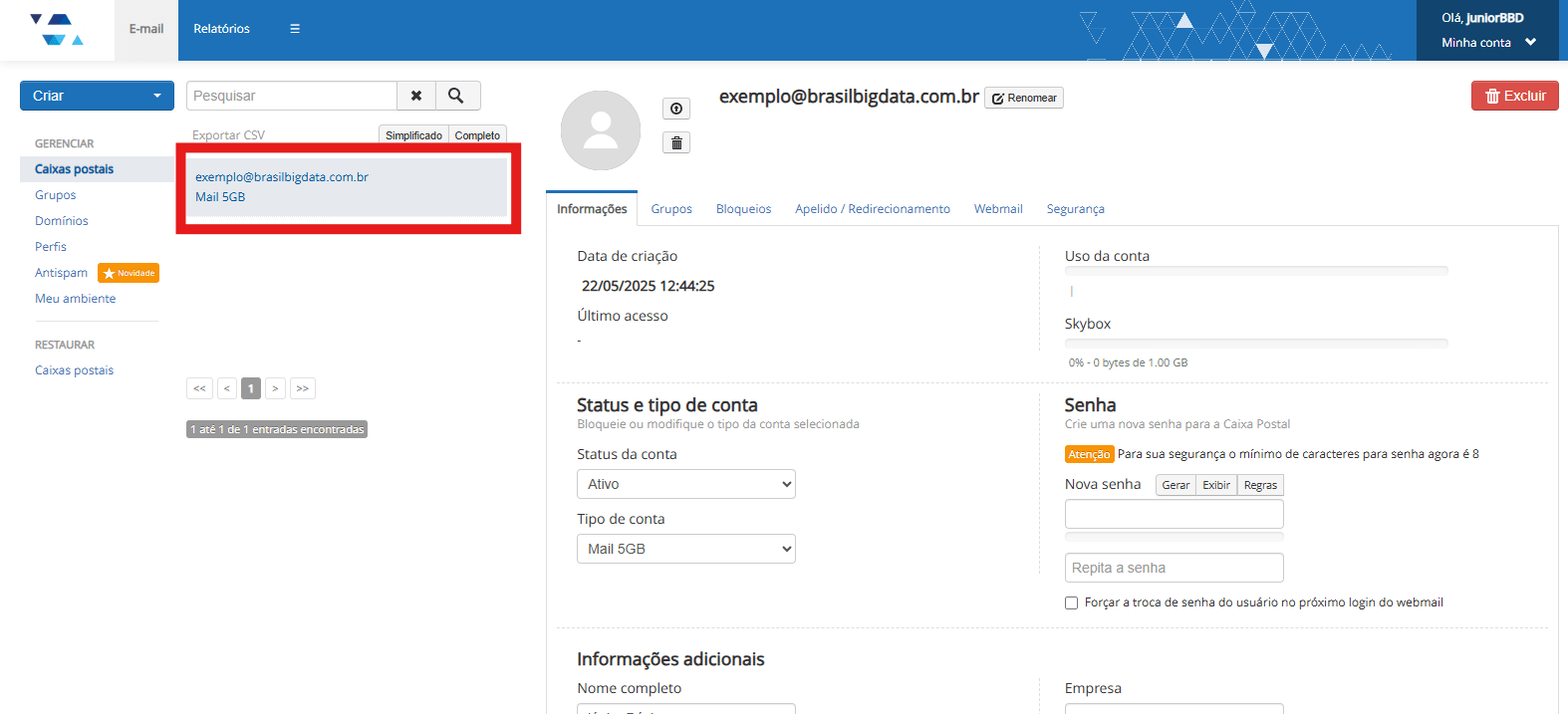
Task: Click the Skybox usage progress bar
Action: (x=1255, y=344)
